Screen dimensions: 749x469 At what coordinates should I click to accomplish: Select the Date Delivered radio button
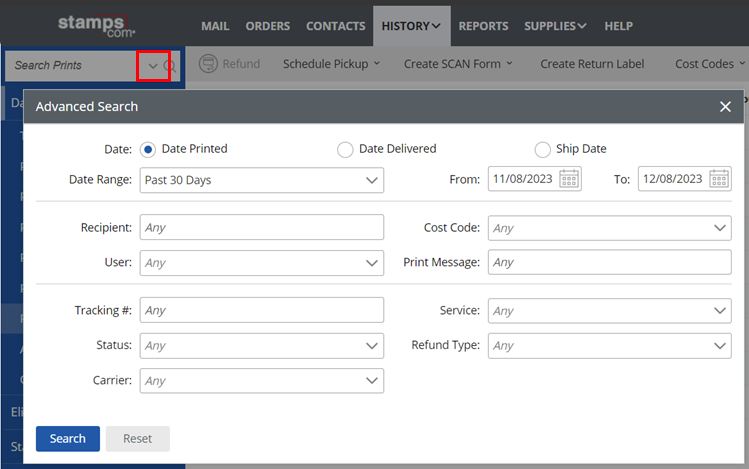(345, 149)
